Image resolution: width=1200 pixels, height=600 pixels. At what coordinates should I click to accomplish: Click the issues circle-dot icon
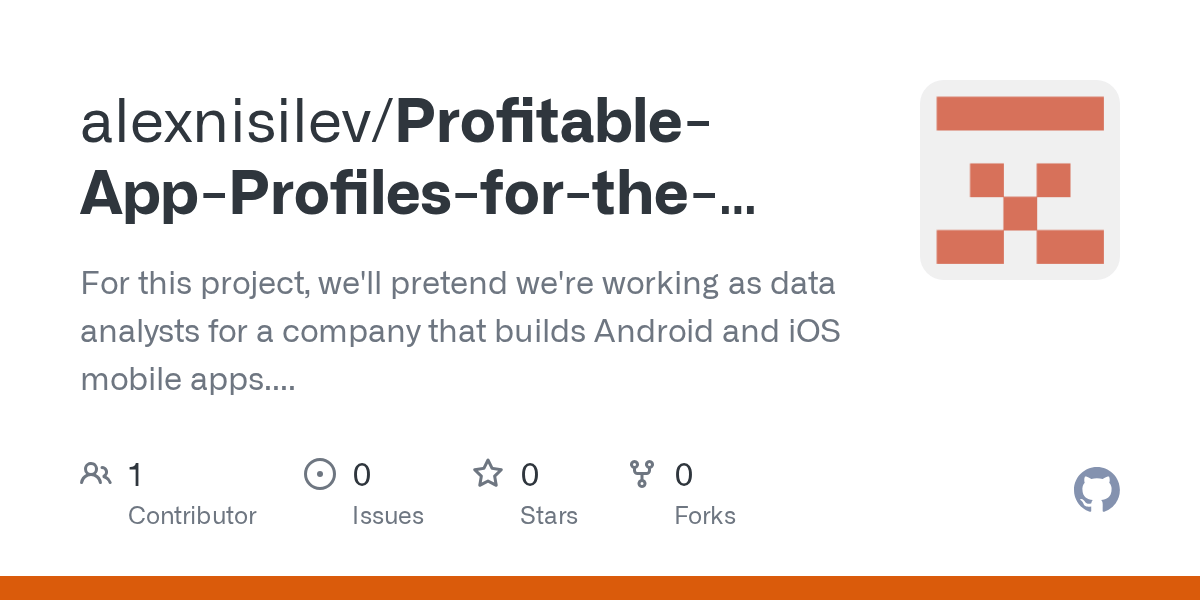point(319,473)
